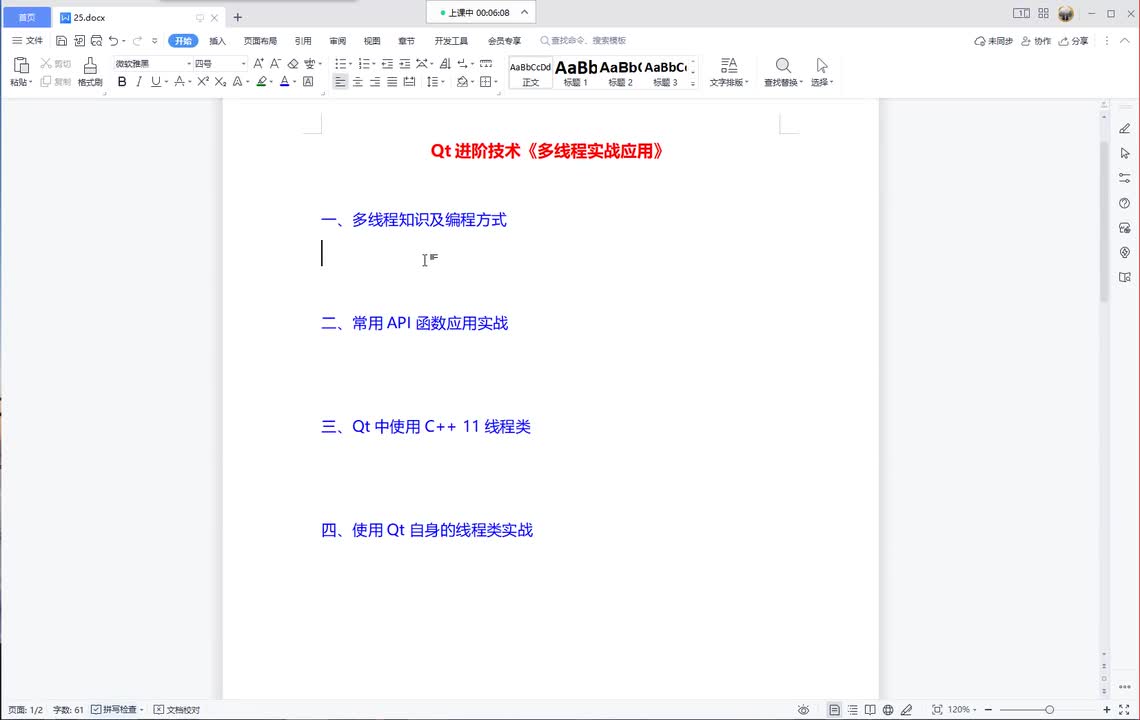1140x720 pixels.
Task: Open the 插入 ribbon tab
Action: click(217, 41)
